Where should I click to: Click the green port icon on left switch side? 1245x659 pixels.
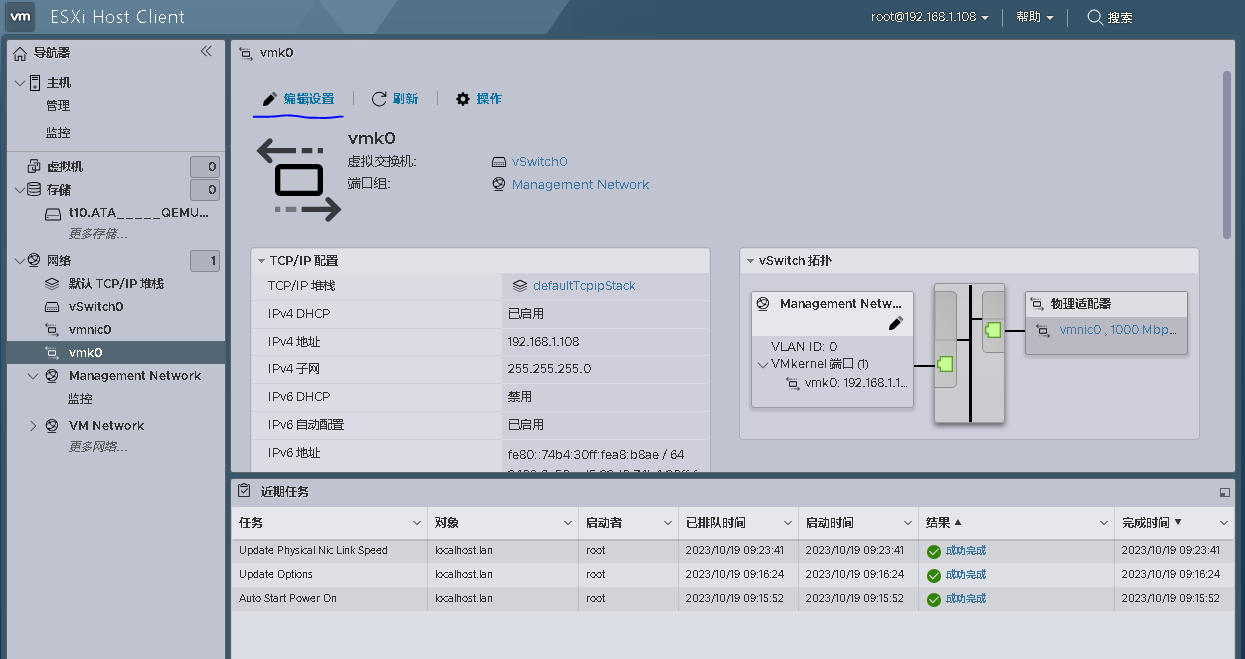tap(945, 364)
